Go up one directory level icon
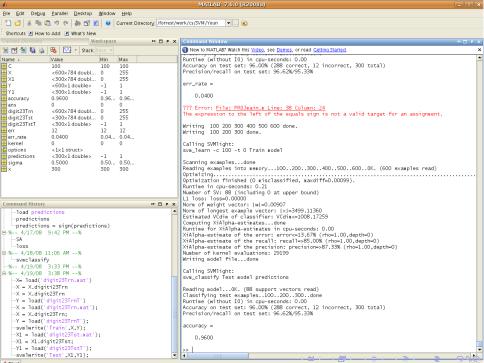 click(x=244, y=23)
